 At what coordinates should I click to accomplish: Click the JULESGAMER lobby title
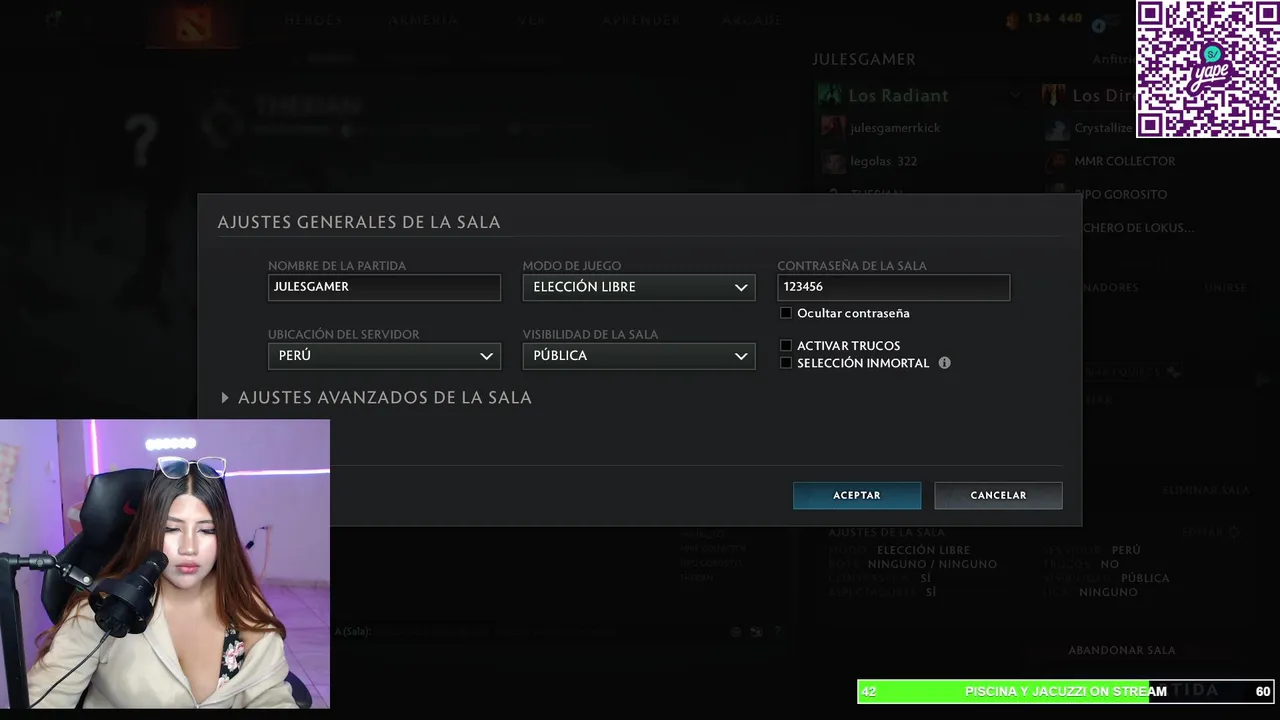coord(864,60)
